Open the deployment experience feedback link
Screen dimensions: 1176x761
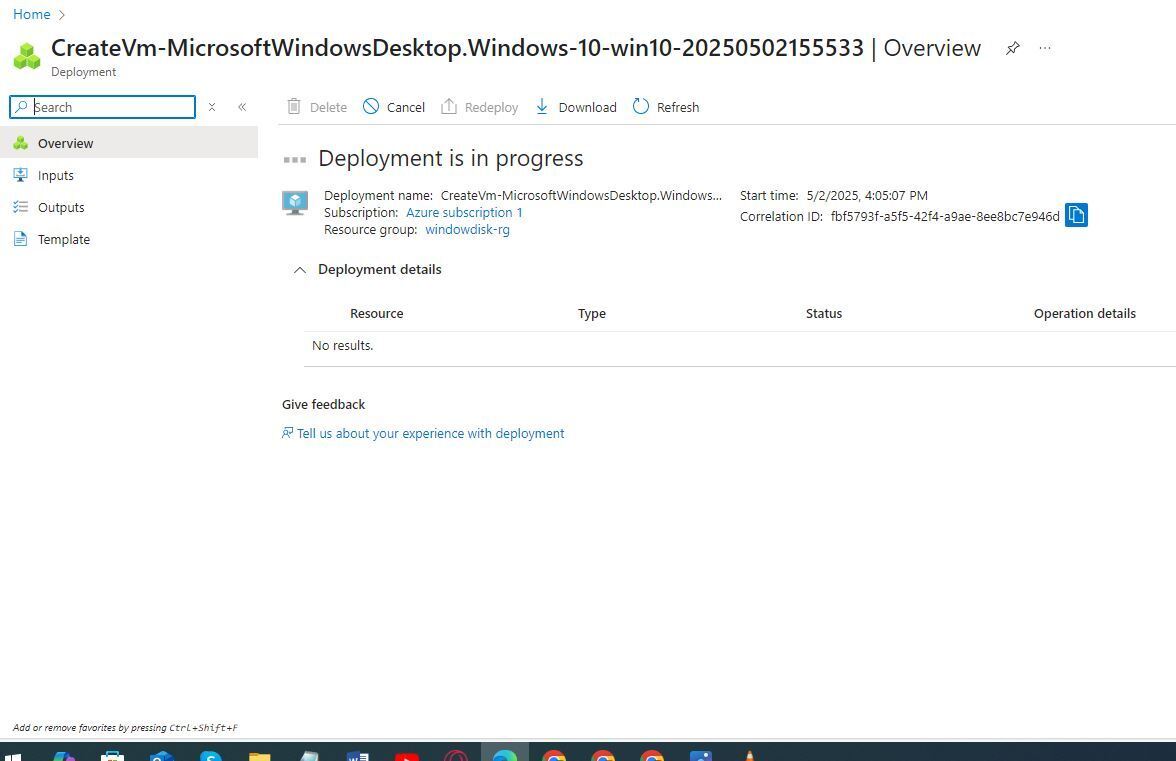click(423, 433)
